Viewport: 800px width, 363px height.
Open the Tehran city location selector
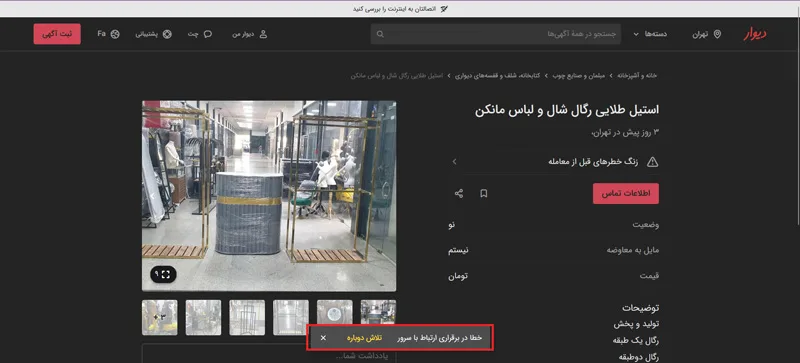point(707,34)
